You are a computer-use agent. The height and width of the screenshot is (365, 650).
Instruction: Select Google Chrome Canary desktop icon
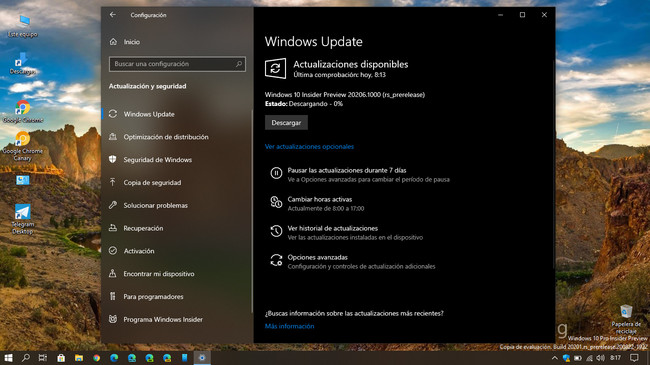[23, 146]
